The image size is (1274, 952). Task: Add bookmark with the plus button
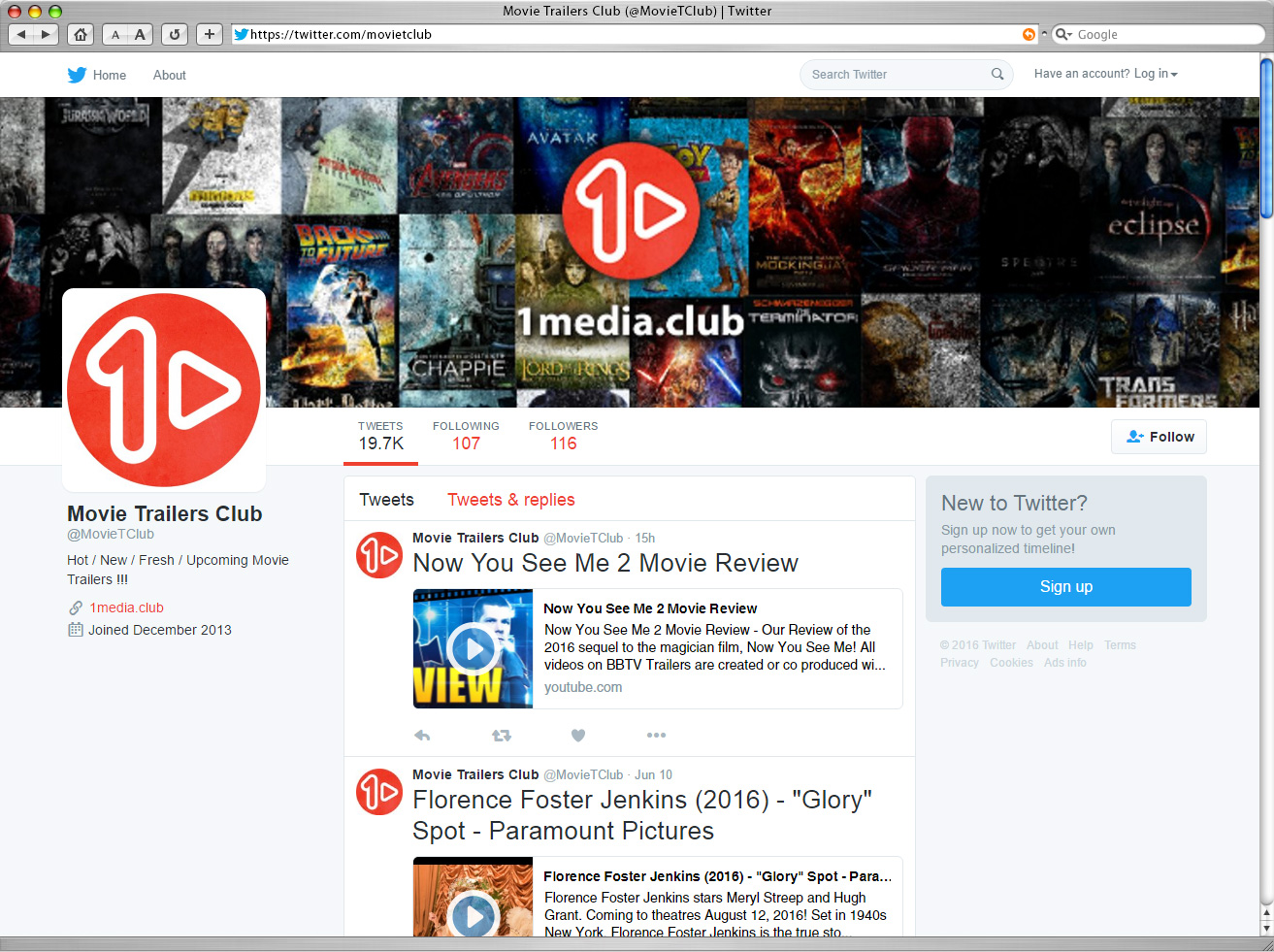pyautogui.click(x=210, y=34)
